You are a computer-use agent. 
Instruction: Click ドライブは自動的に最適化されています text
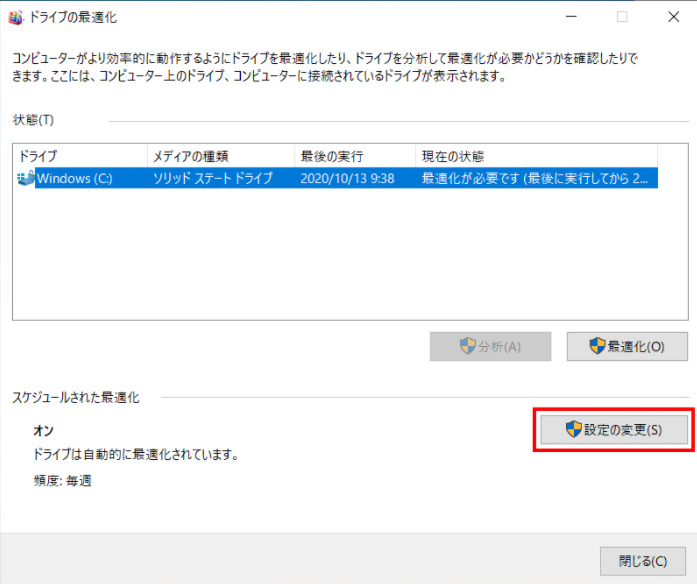point(136,454)
